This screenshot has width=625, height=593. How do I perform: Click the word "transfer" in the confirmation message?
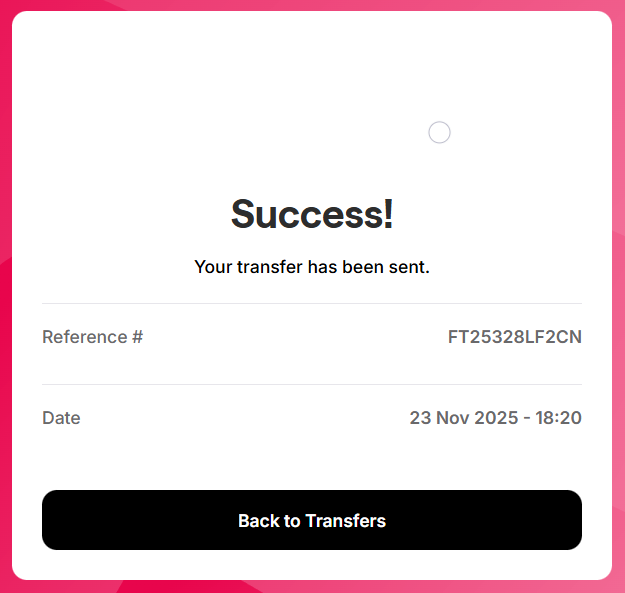coord(270,267)
